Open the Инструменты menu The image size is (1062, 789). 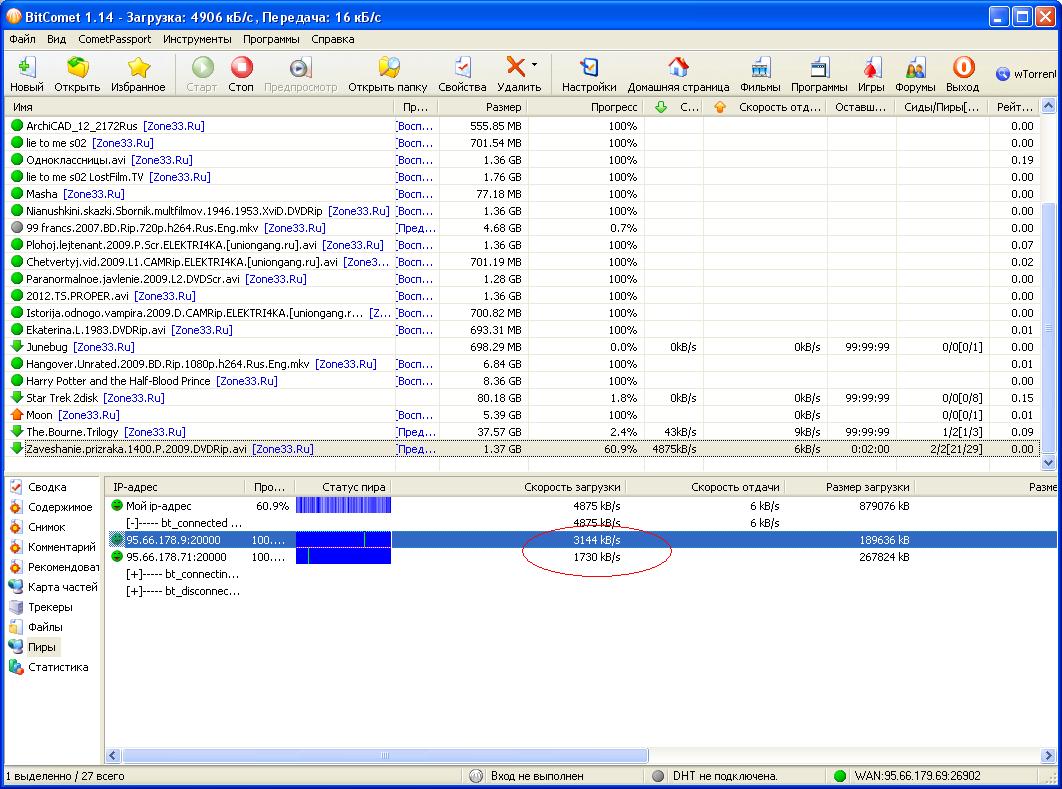coord(197,39)
